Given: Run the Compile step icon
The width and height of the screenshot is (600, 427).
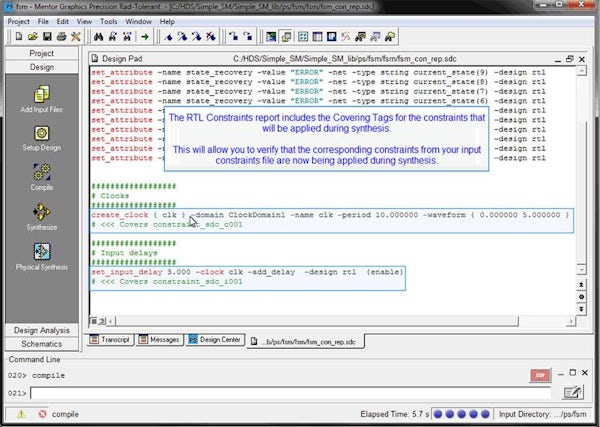Looking at the screenshot, I should [41, 172].
